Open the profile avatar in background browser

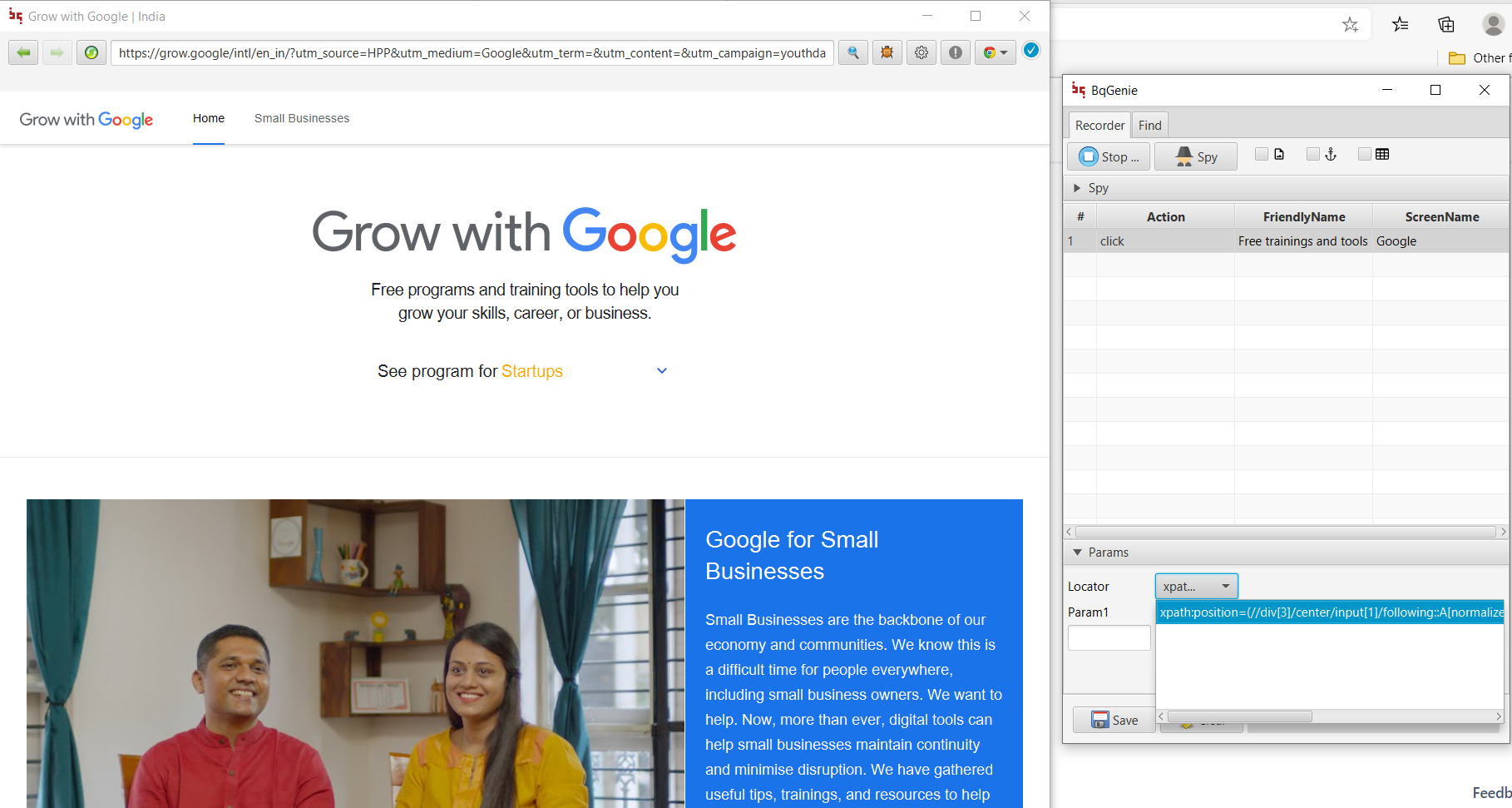[1494, 25]
